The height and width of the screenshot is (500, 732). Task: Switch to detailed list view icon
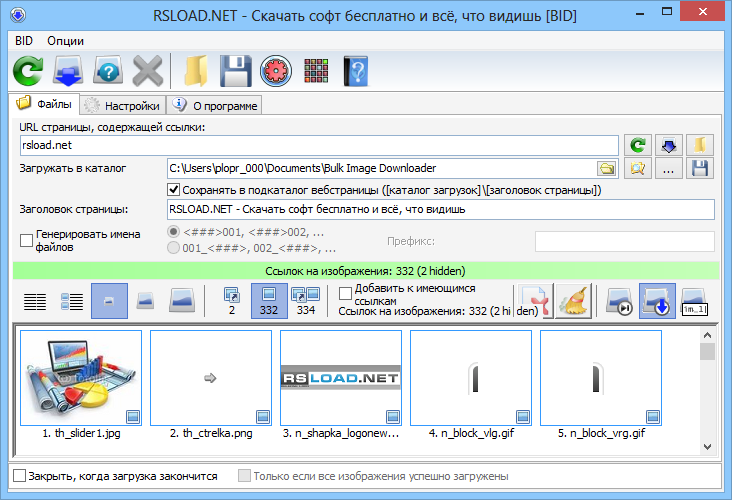[x=72, y=302]
